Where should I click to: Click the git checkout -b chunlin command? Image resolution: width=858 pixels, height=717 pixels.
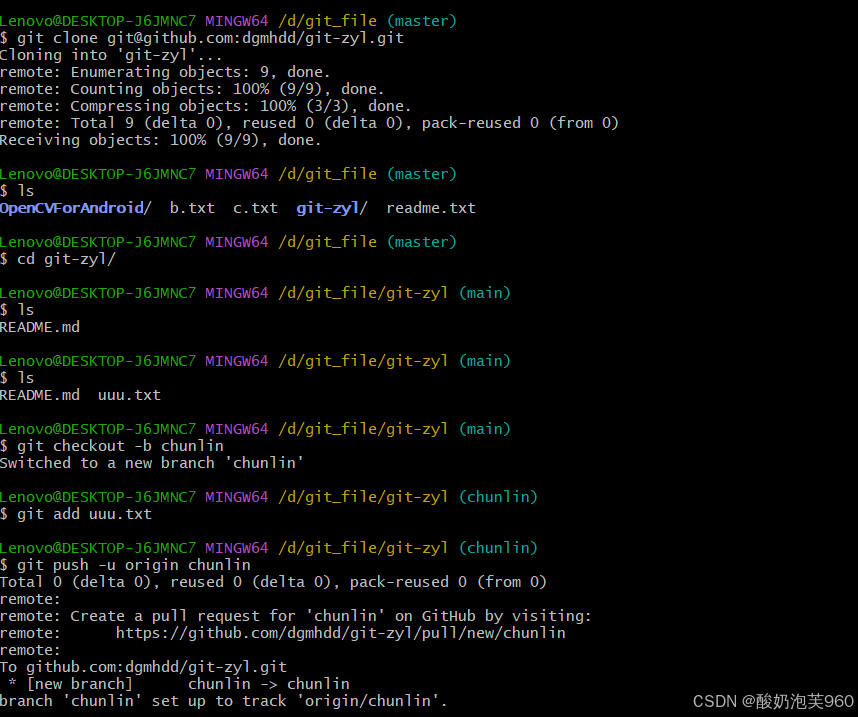(120, 445)
